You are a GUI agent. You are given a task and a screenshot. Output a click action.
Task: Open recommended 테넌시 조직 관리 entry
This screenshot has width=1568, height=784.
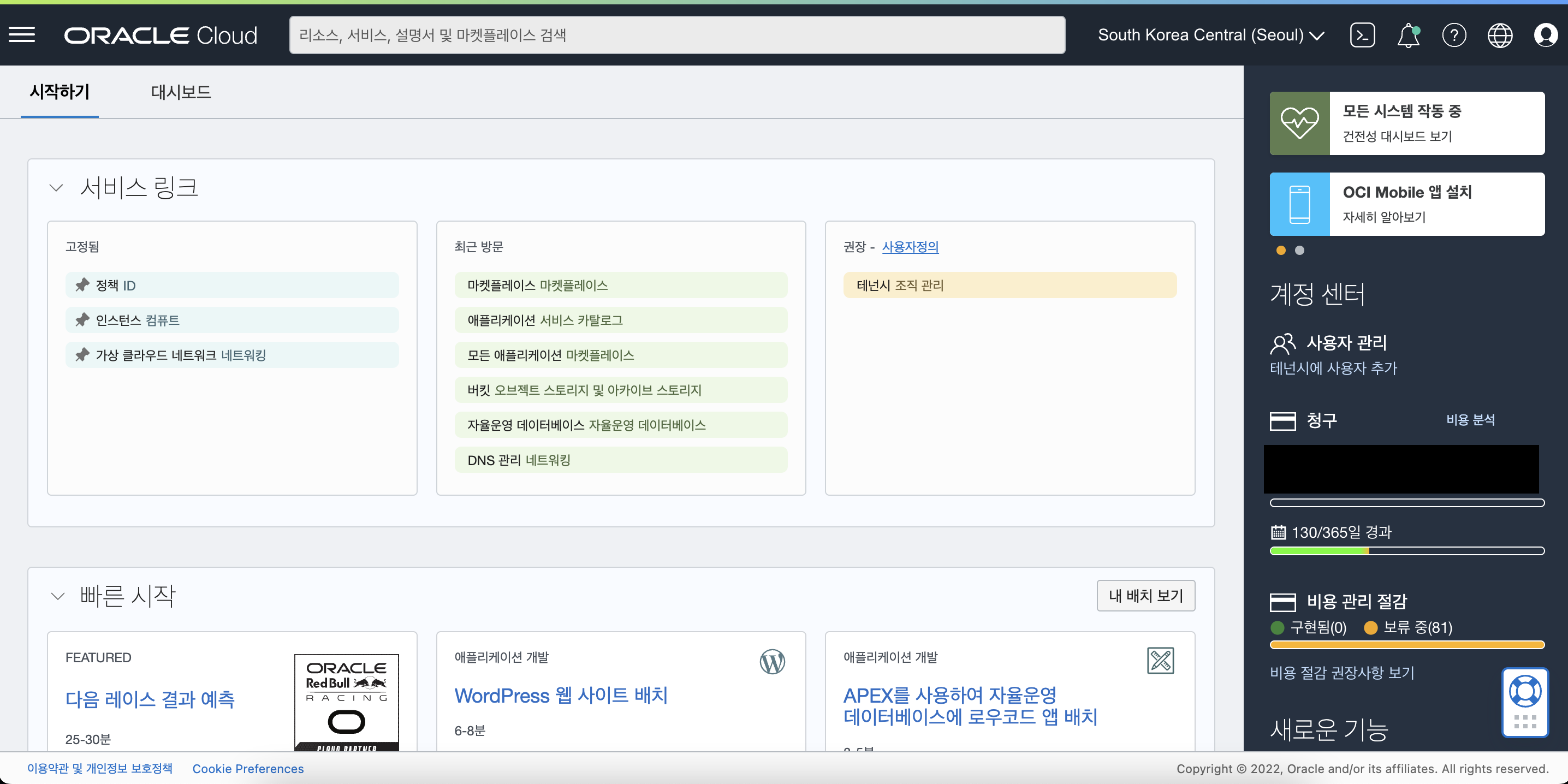(x=1010, y=285)
